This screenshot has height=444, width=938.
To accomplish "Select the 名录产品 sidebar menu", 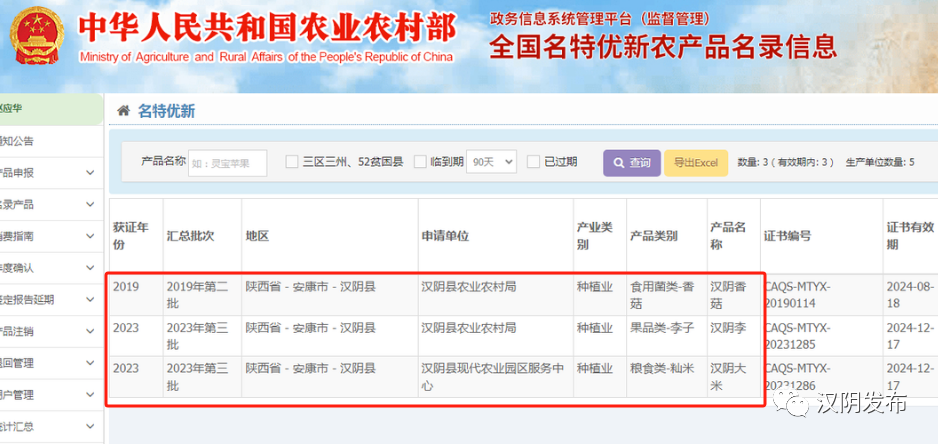I will pyautogui.click(x=51, y=205).
